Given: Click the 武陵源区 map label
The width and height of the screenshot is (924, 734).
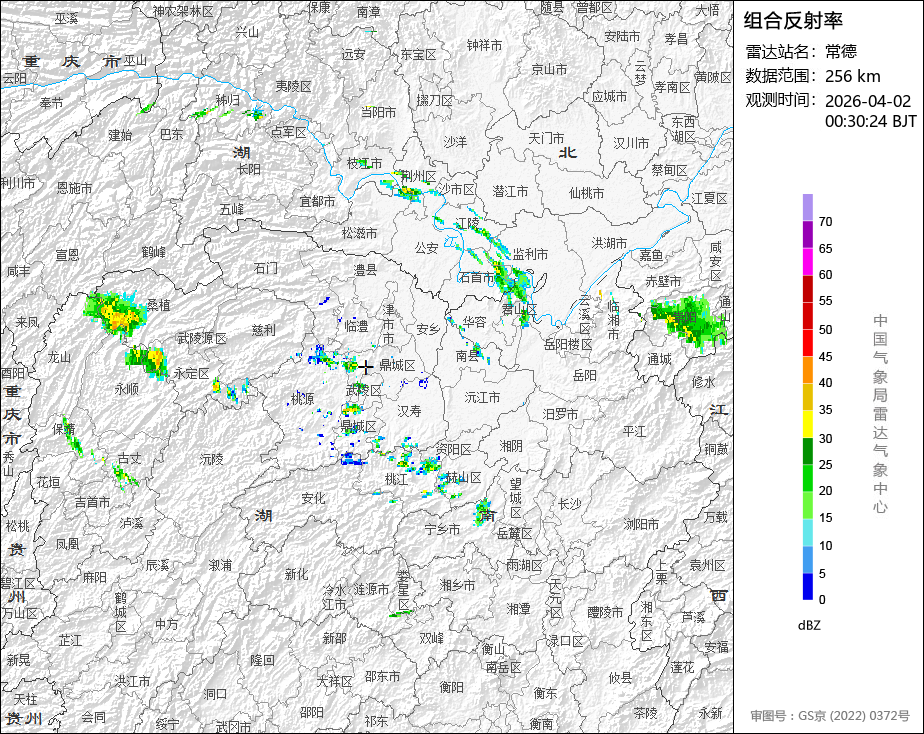Looking at the screenshot, I should point(202,338).
